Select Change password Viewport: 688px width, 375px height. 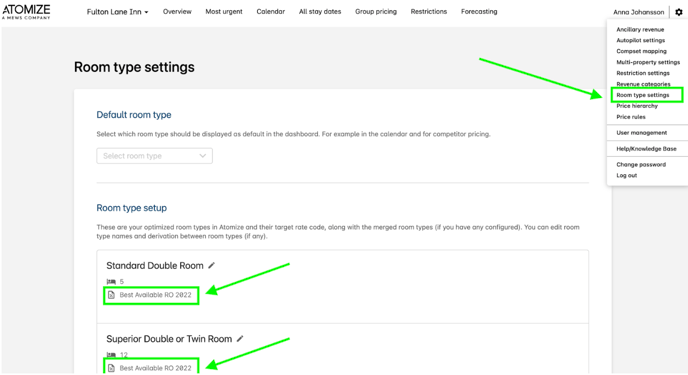[x=641, y=164]
